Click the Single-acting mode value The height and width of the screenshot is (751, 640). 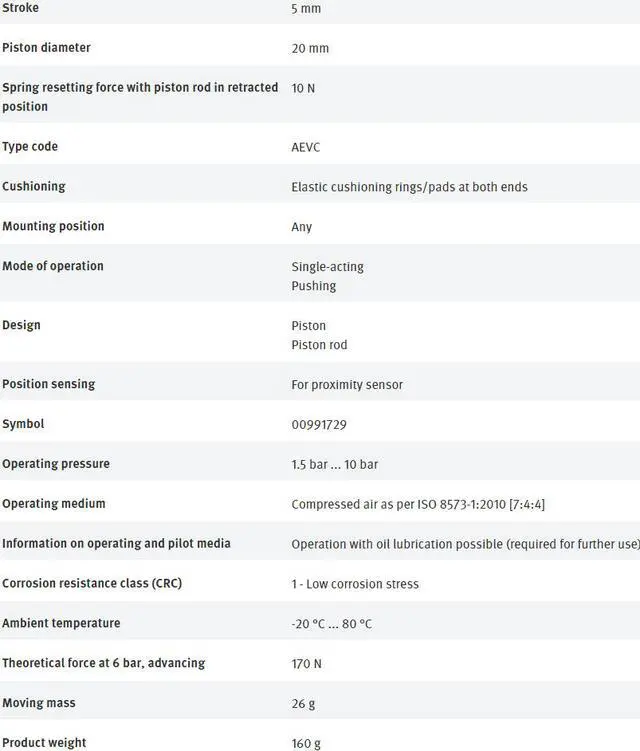click(x=327, y=267)
